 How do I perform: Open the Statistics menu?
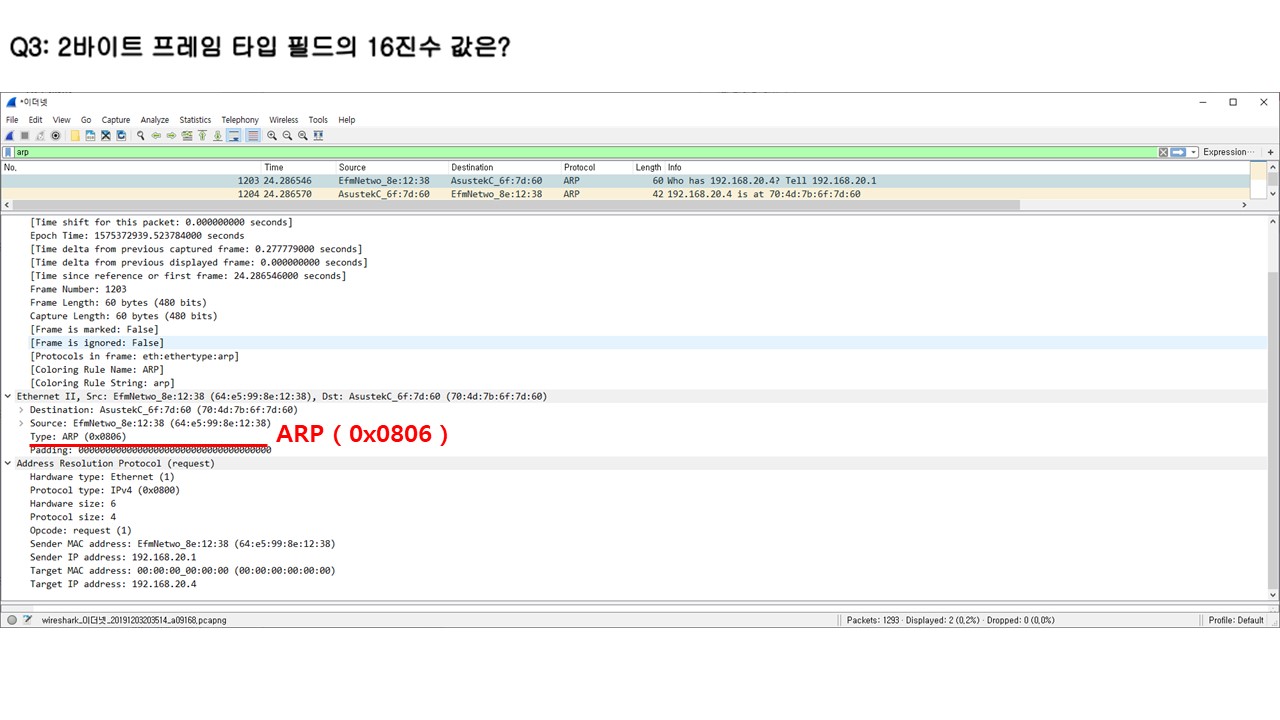(195, 120)
